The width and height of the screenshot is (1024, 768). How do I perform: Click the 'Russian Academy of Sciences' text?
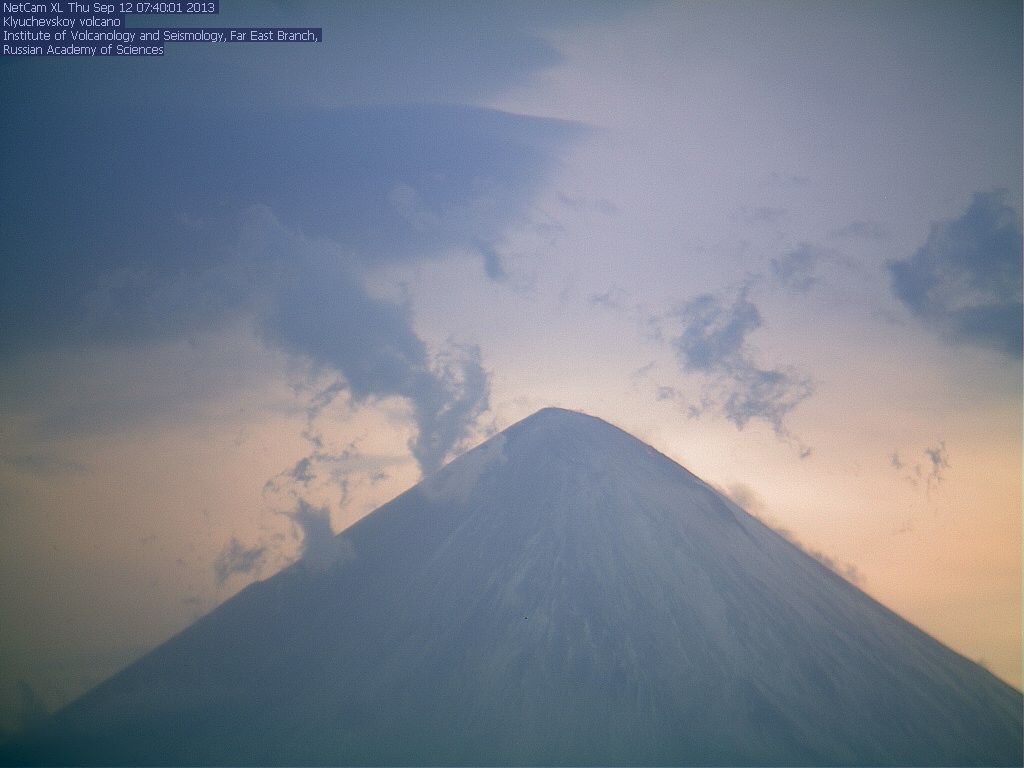[x=83, y=50]
